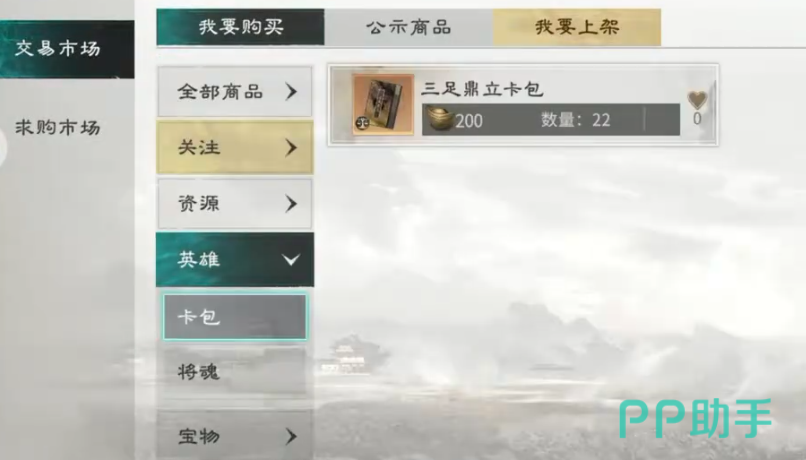Viewport: 806px width, 460px height.
Task: Collapse the 英雄 category chevron
Action: coord(291,260)
